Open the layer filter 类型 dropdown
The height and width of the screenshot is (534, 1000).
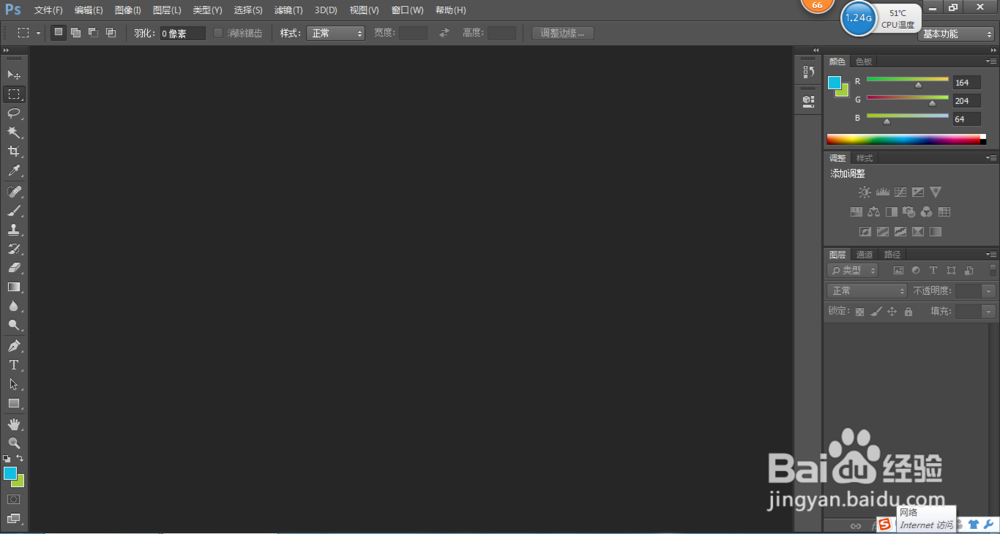click(x=853, y=271)
